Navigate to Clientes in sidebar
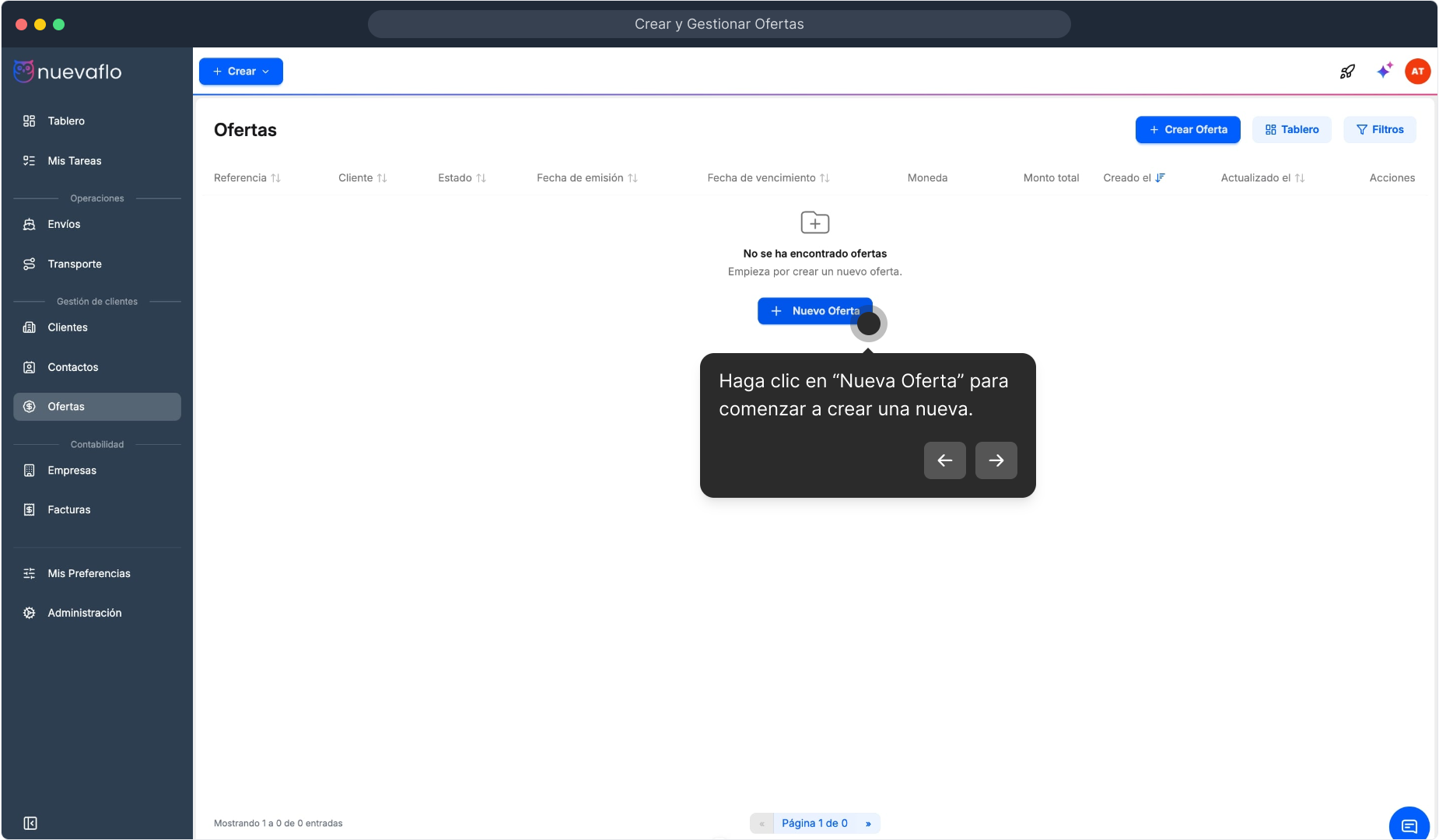 (68, 327)
